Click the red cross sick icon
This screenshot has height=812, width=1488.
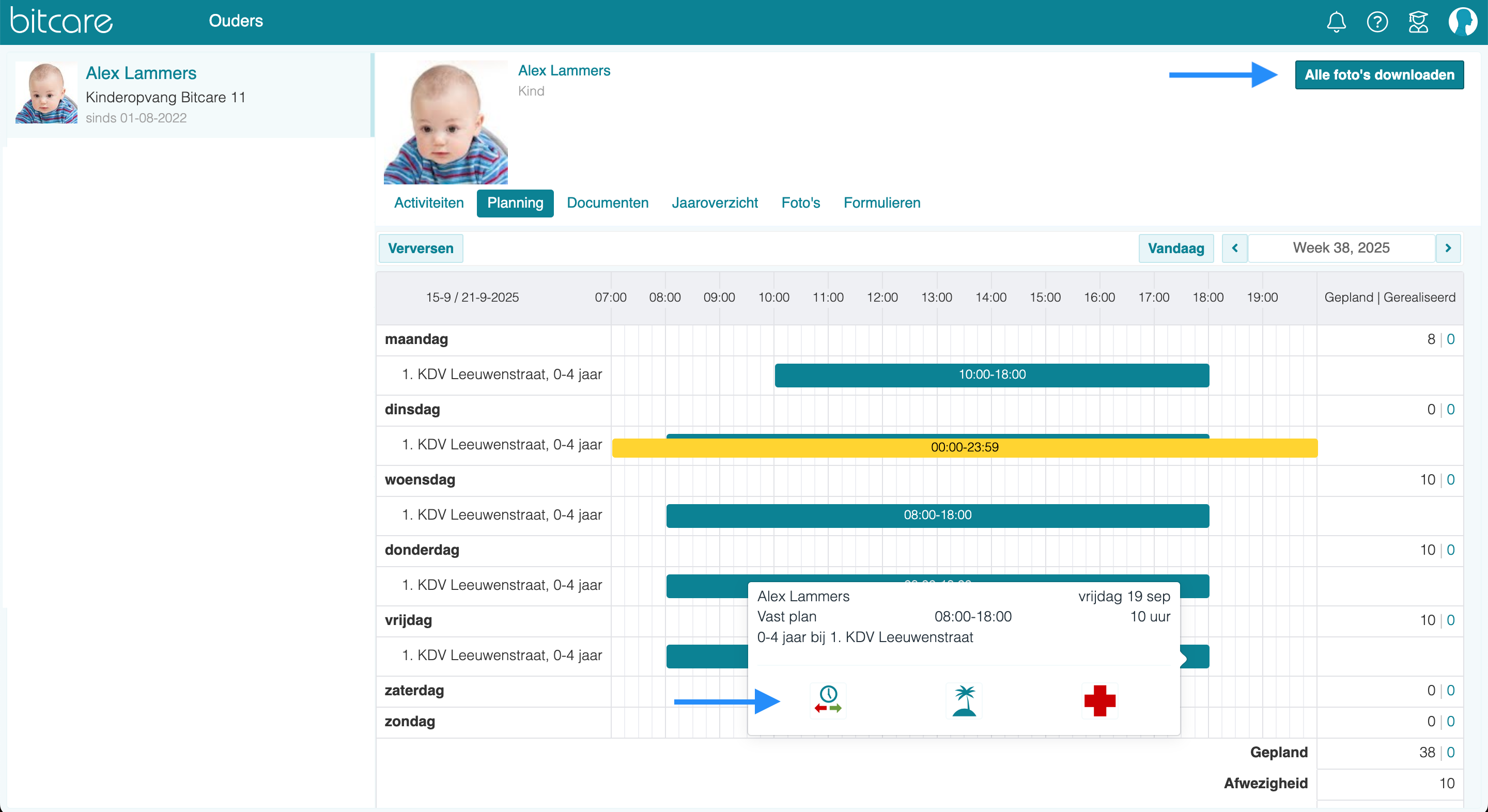[1099, 700]
